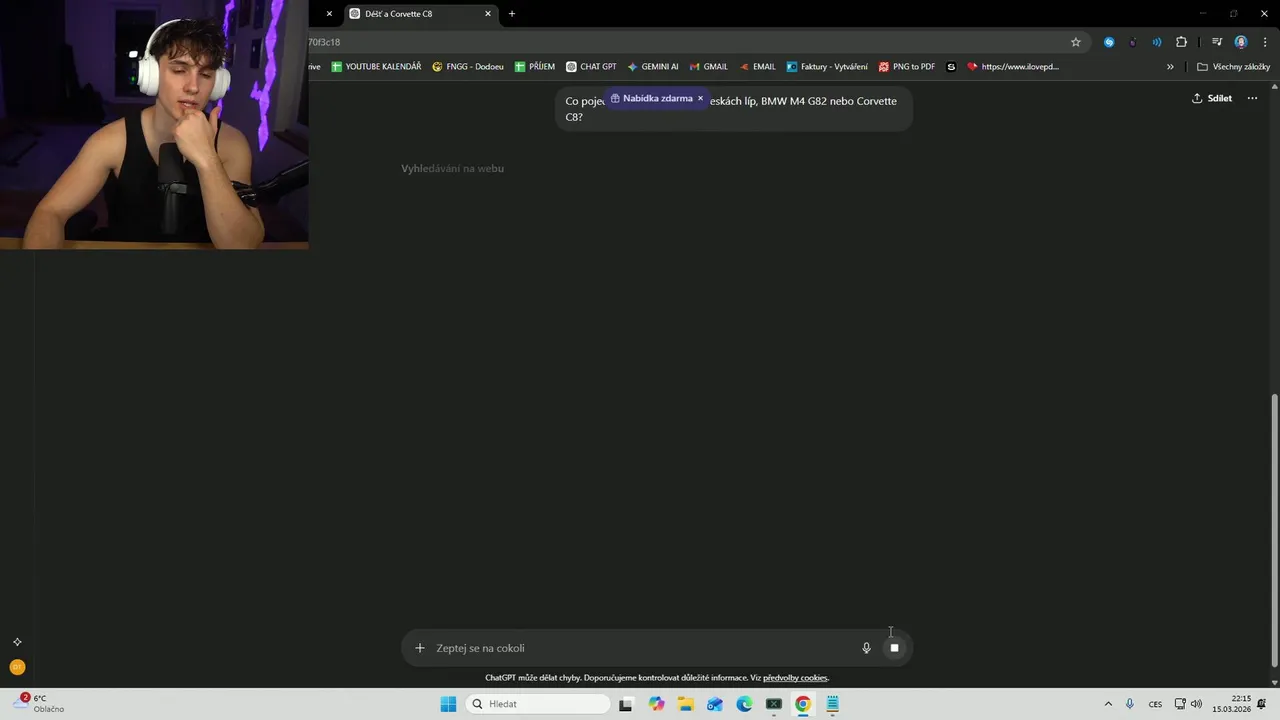Open File Explorer from the taskbar
Viewport: 1280px width, 720px height.
[x=686, y=704]
